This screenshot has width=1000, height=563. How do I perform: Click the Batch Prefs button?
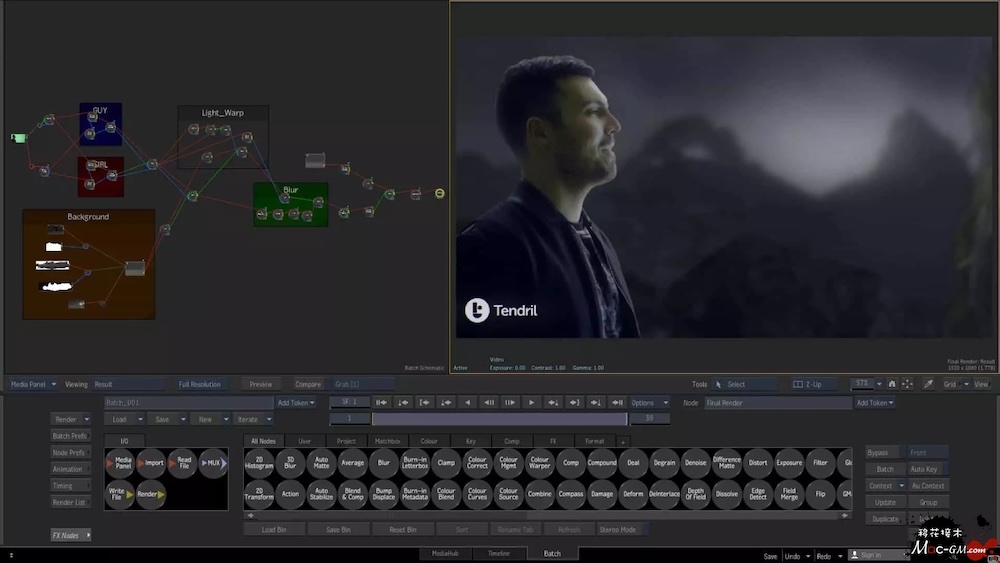pos(69,436)
